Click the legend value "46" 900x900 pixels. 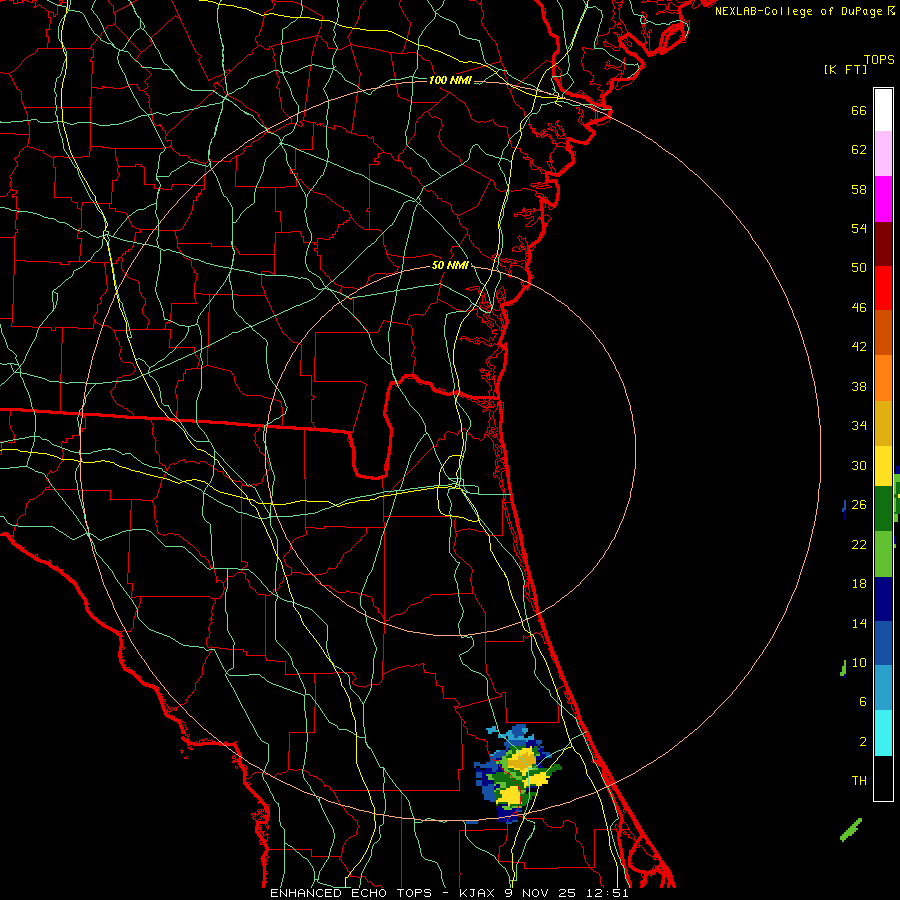(x=859, y=308)
